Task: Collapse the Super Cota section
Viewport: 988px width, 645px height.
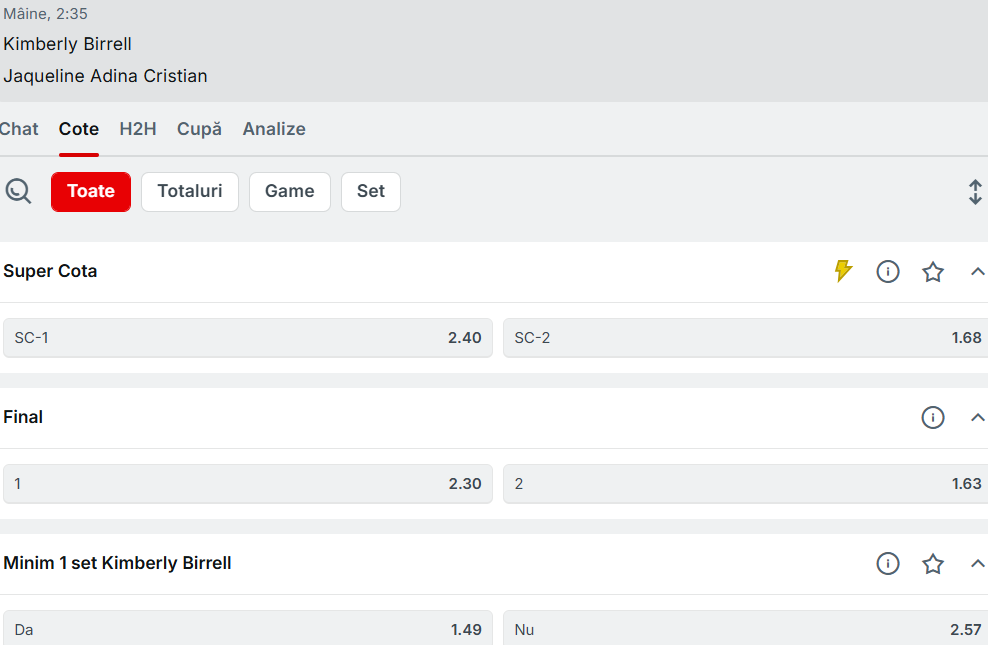Action: (978, 271)
